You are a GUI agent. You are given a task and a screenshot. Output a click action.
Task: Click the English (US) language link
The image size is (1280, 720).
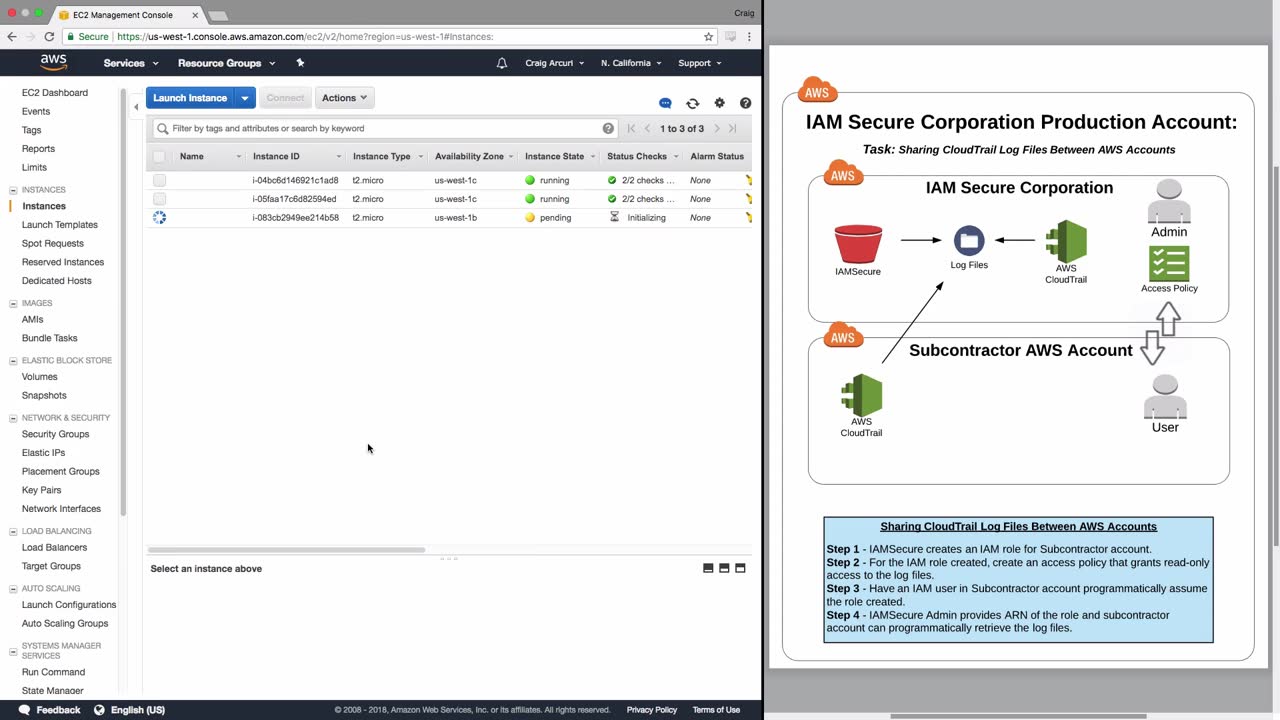click(x=138, y=710)
